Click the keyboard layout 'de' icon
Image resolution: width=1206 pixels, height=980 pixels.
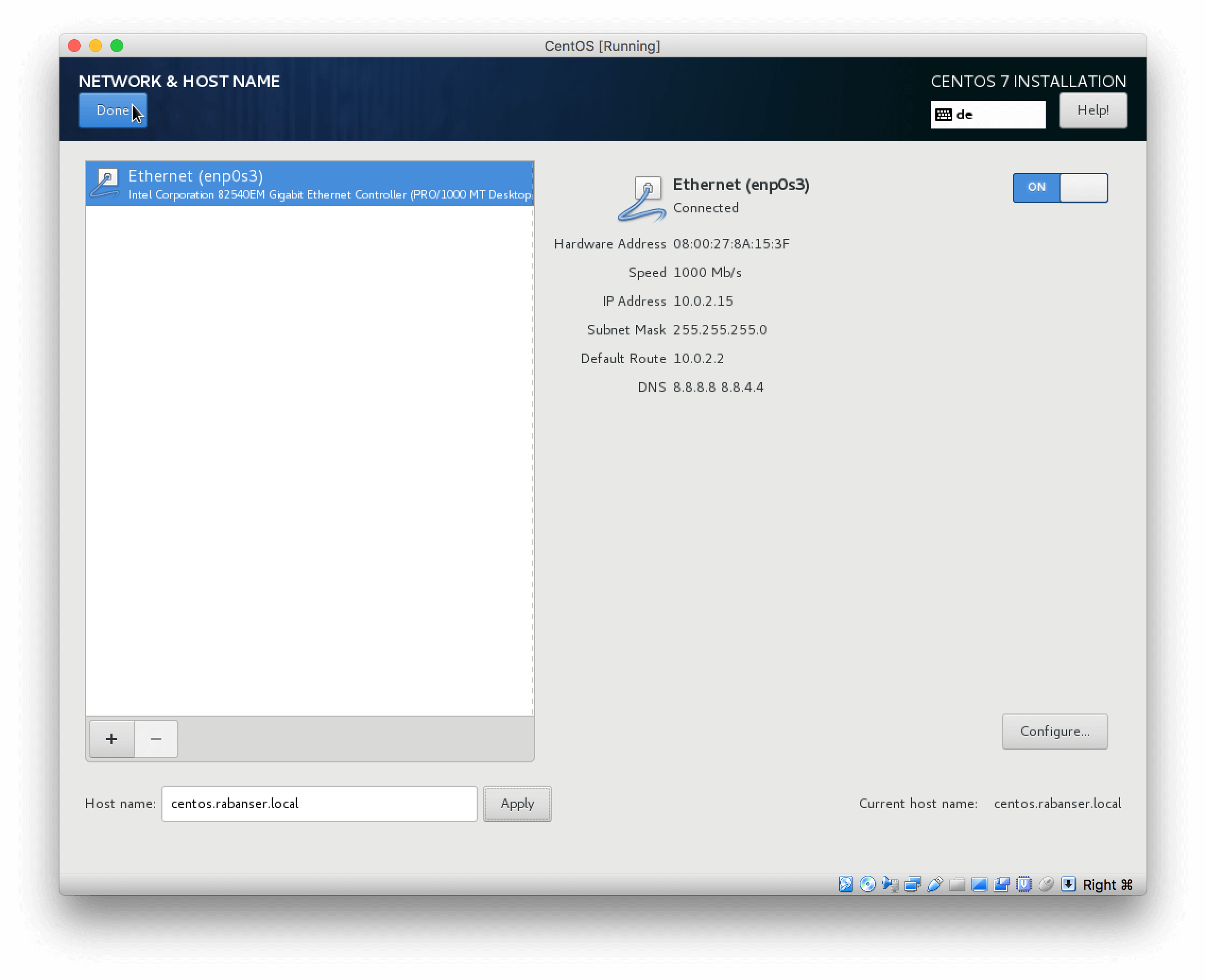point(943,113)
